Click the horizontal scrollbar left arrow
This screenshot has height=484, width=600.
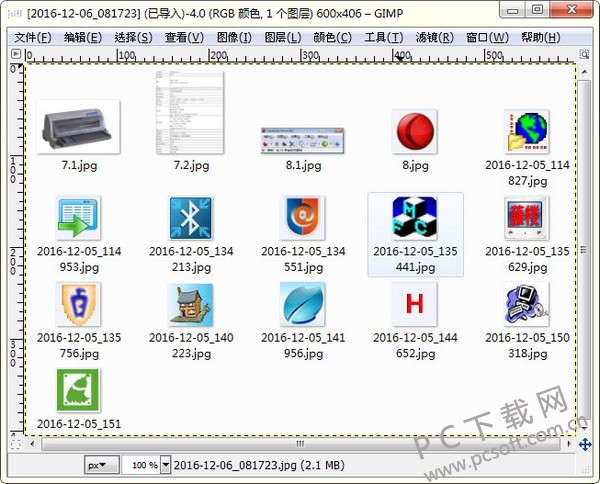point(33,444)
